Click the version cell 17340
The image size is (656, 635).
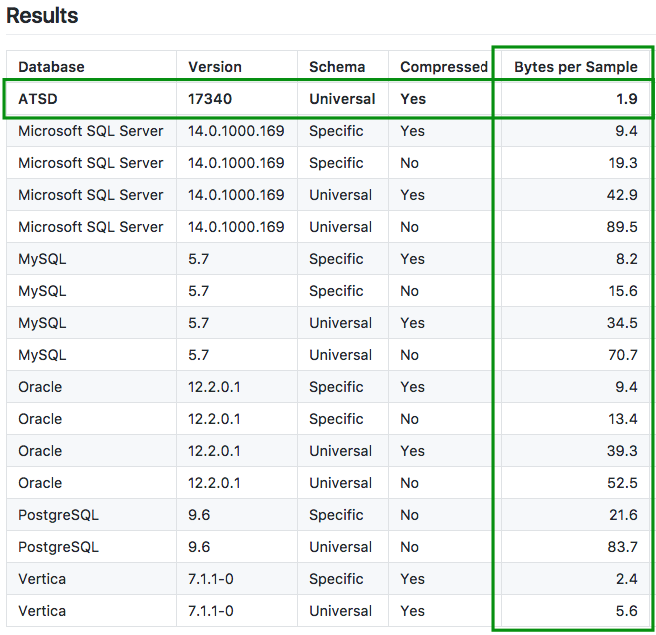[210, 99]
